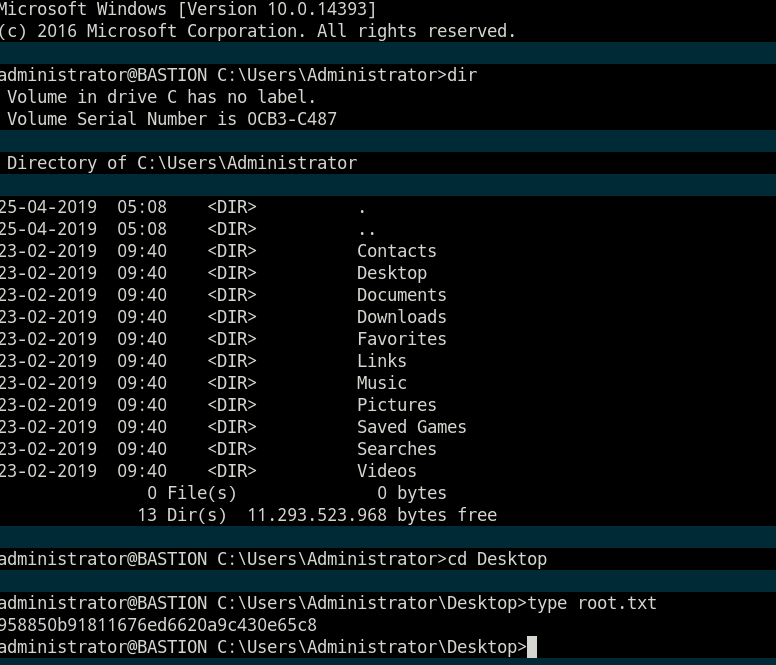Click the Volume Serial Number line
Screen dimensions: 776x665
pyautogui.click(x=171, y=119)
